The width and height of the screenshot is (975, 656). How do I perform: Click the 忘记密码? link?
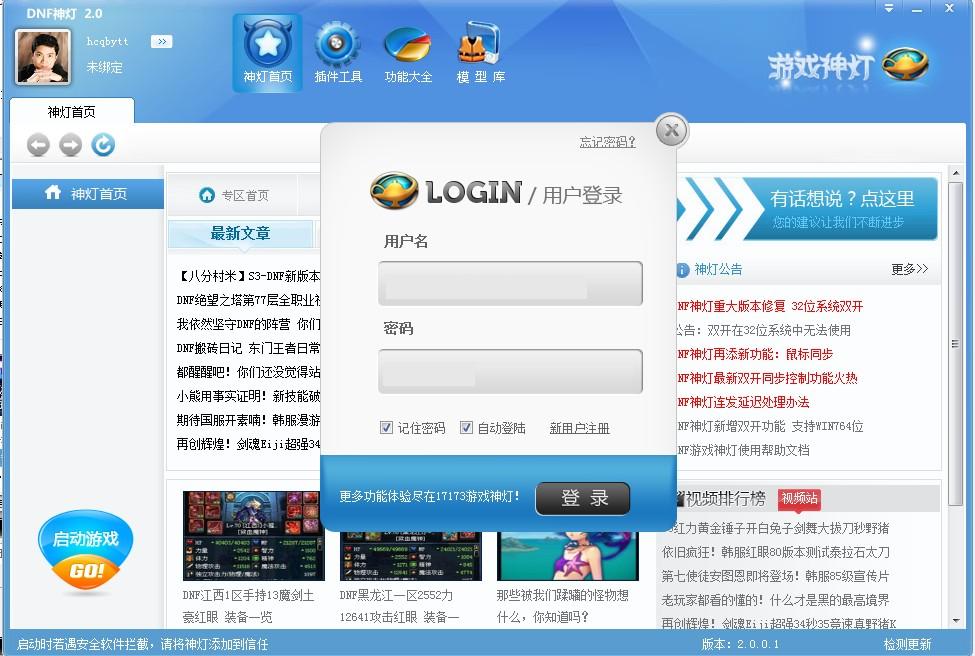pyautogui.click(x=607, y=142)
